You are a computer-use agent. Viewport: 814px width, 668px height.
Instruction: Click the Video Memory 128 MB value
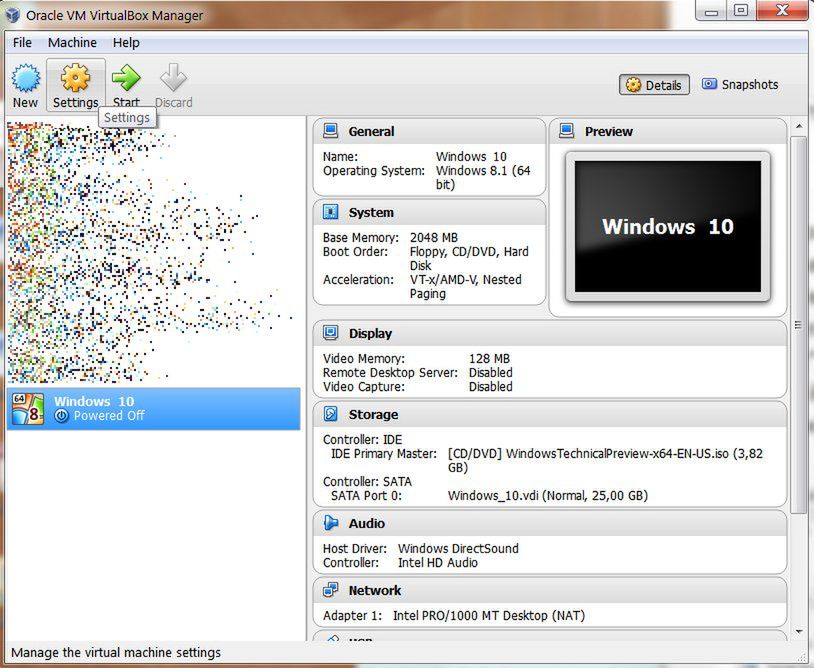(489, 359)
